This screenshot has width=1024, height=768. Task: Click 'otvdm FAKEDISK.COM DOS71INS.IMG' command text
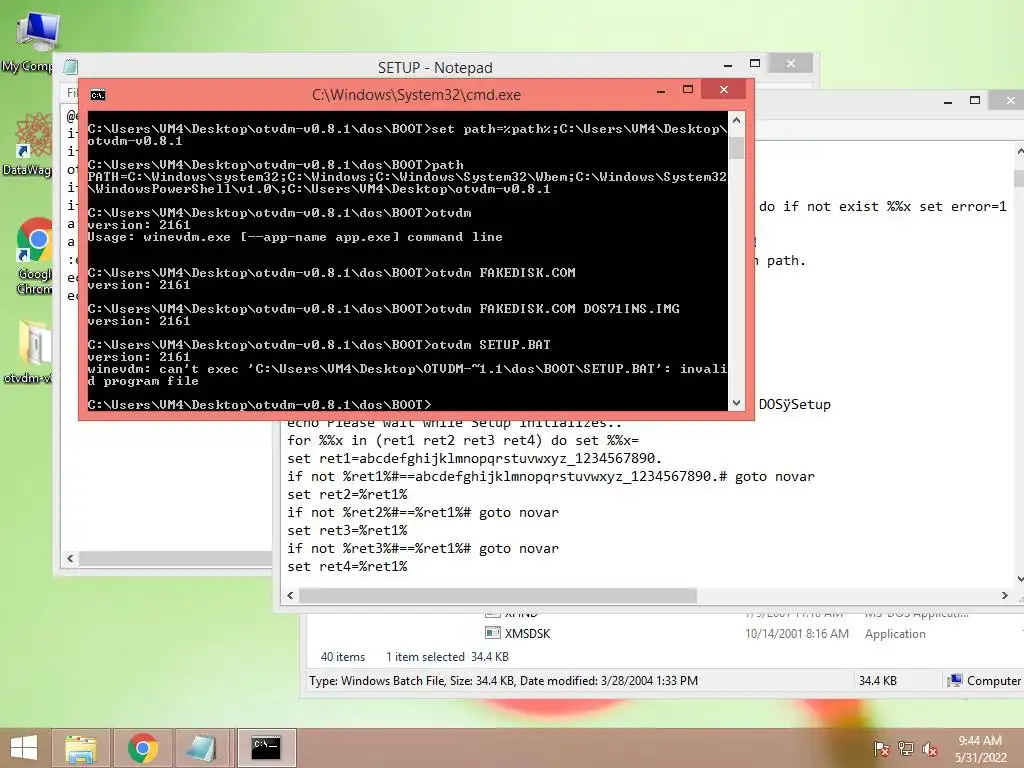coord(555,309)
